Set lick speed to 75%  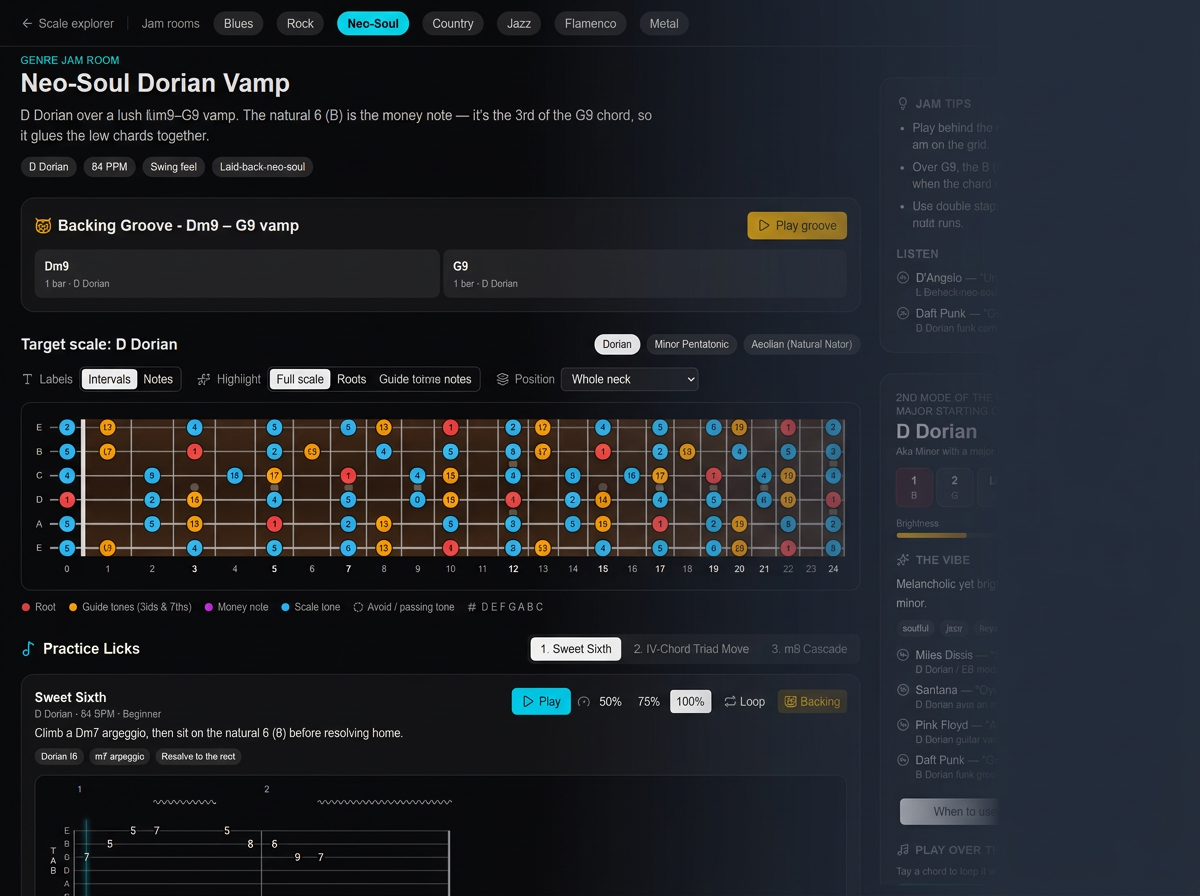pyautogui.click(x=648, y=702)
